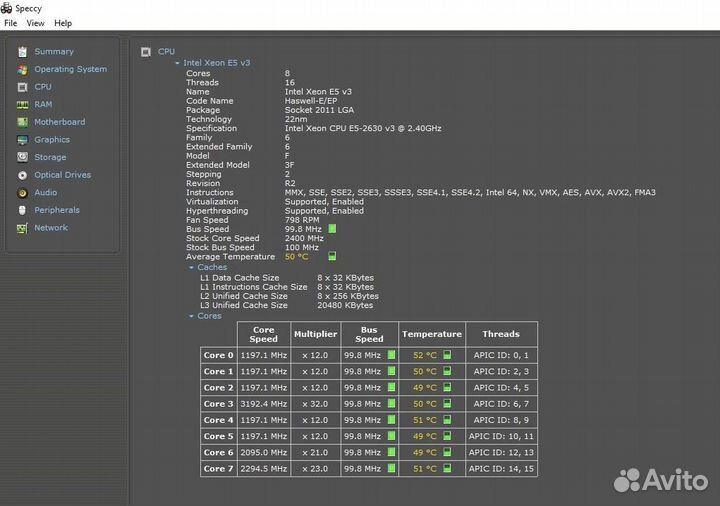Select the Storage icon in sidebar
This screenshot has height=506, width=720.
(x=23, y=157)
